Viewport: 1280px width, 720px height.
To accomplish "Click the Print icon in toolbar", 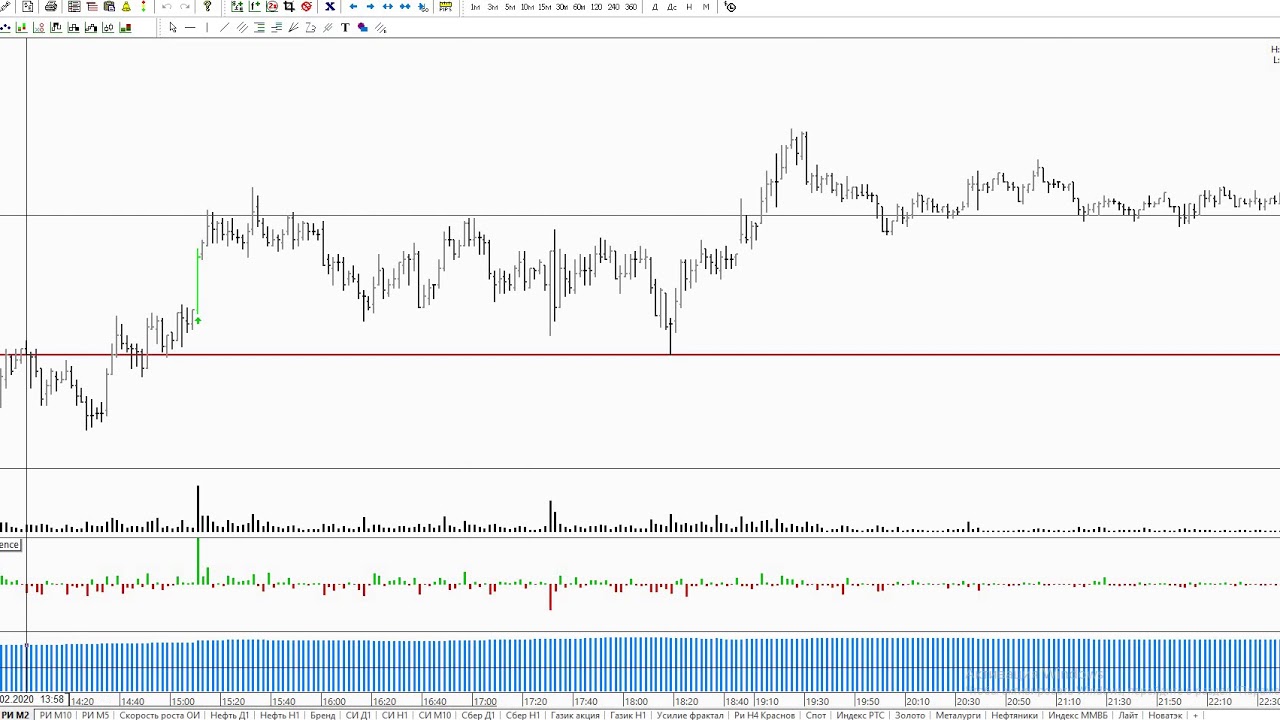I will click(51, 7).
